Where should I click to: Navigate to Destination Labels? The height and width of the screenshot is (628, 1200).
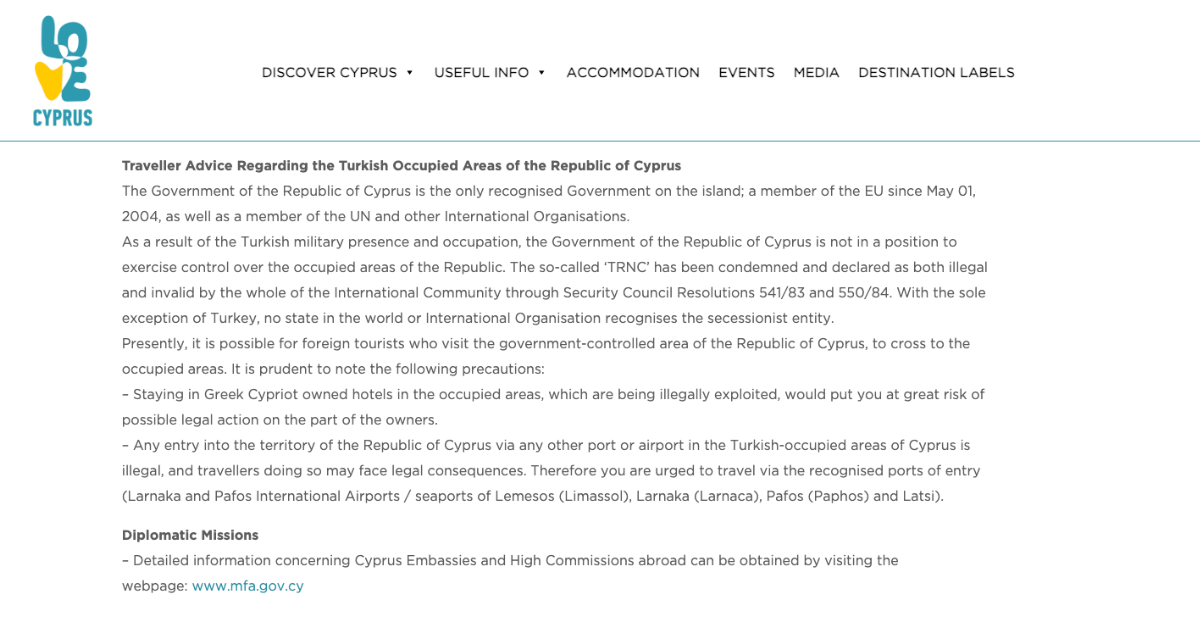936,73
